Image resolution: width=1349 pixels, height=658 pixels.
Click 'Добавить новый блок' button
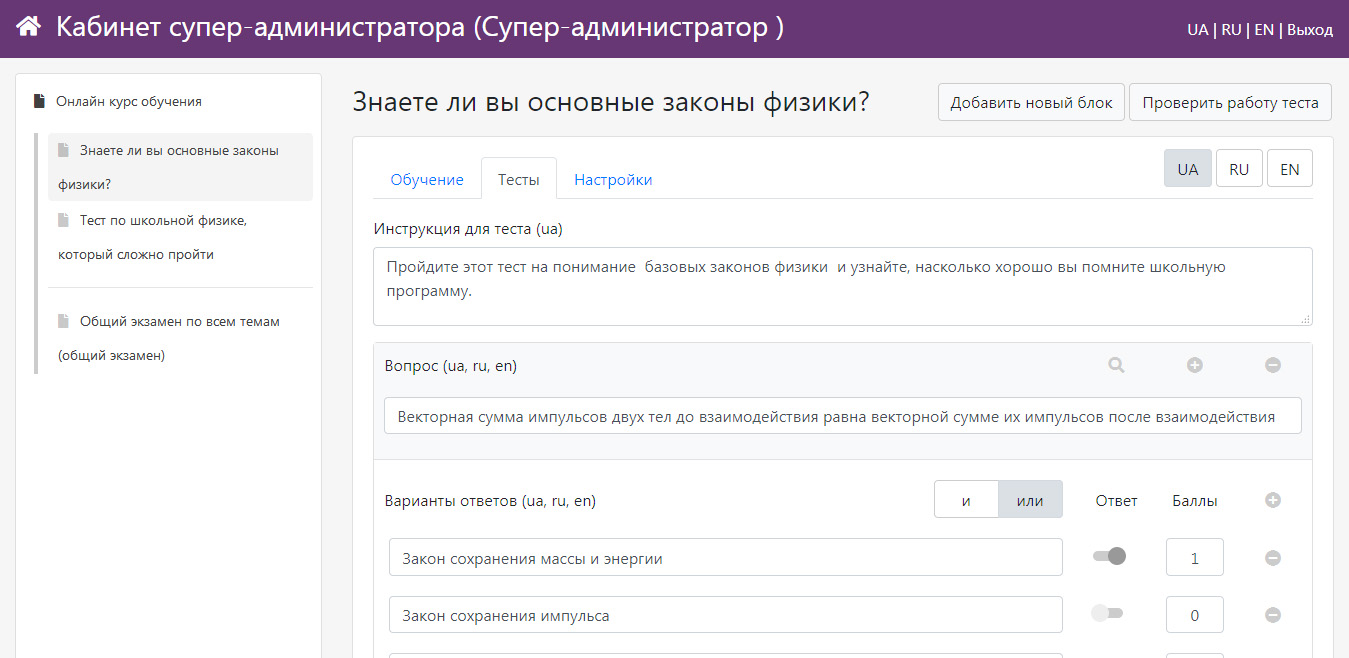[x=1031, y=102]
